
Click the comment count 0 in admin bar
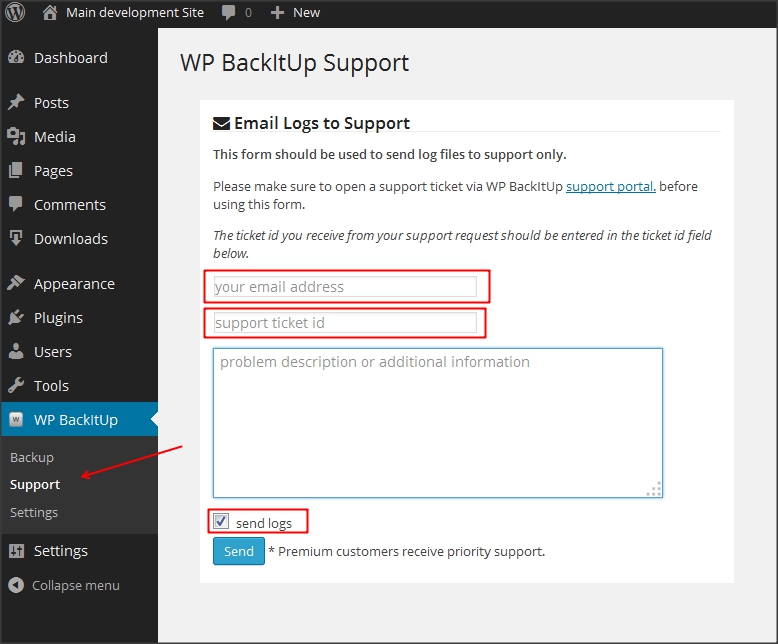pos(248,13)
